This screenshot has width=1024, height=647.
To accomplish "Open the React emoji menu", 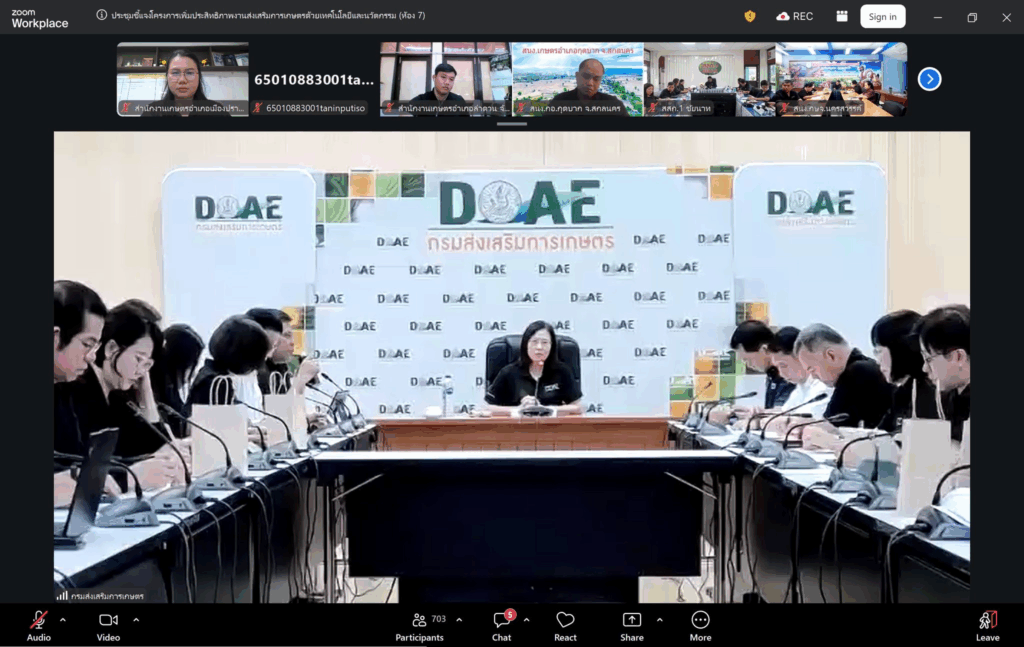I will 565,625.
